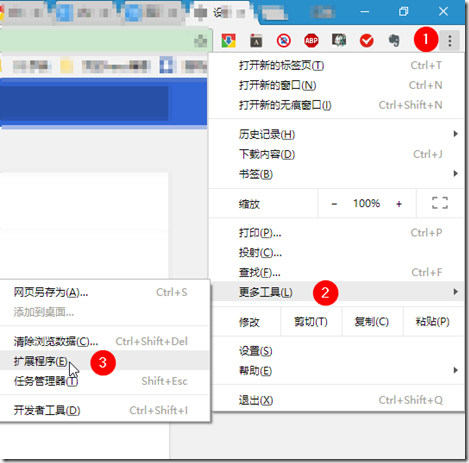Select 打开新的窗口(N) menu item
This screenshot has width=469, height=463.
pyautogui.click(x=336, y=85)
